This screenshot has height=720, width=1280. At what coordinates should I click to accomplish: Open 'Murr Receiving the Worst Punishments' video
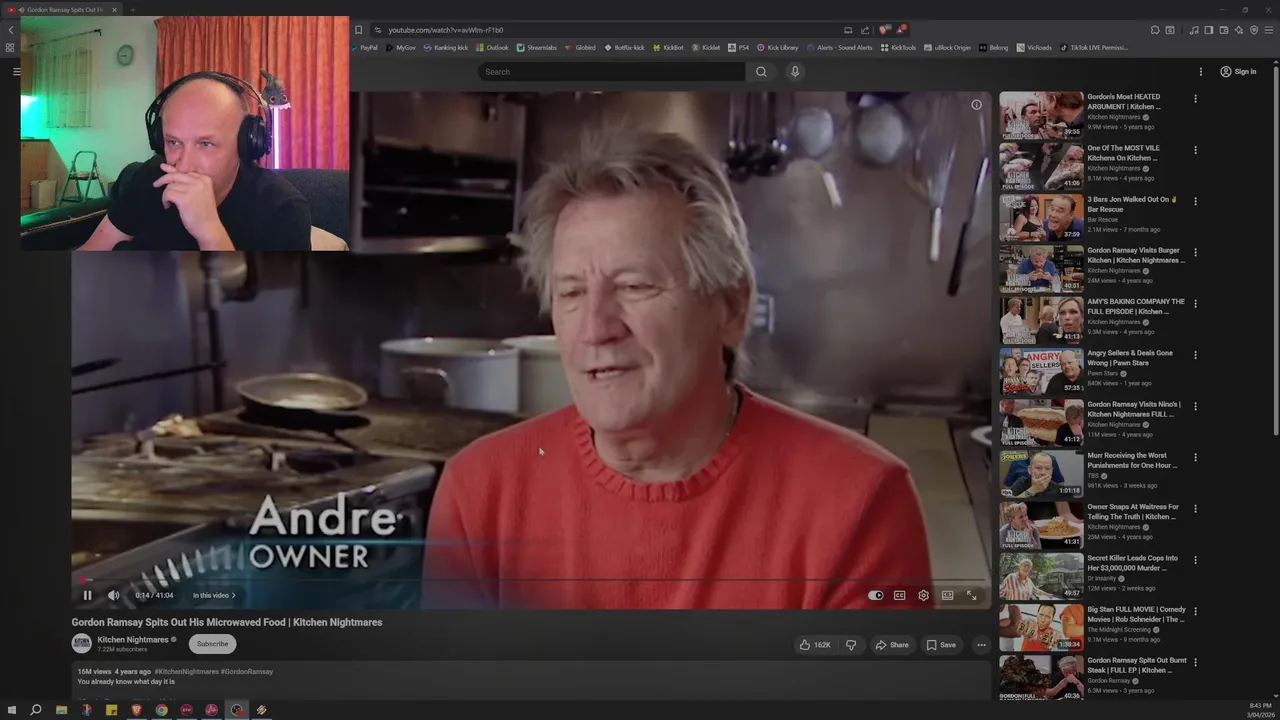click(1041, 474)
